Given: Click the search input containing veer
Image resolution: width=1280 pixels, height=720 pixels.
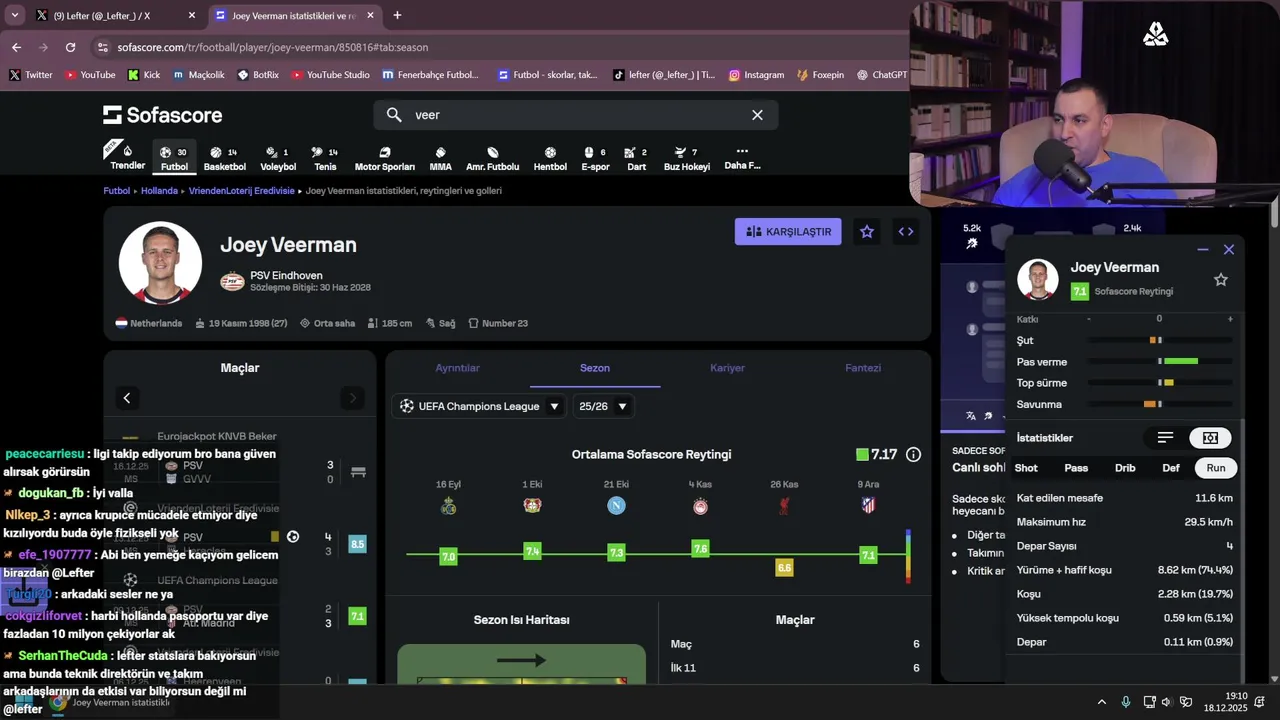Looking at the screenshot, I should point(576,115).
